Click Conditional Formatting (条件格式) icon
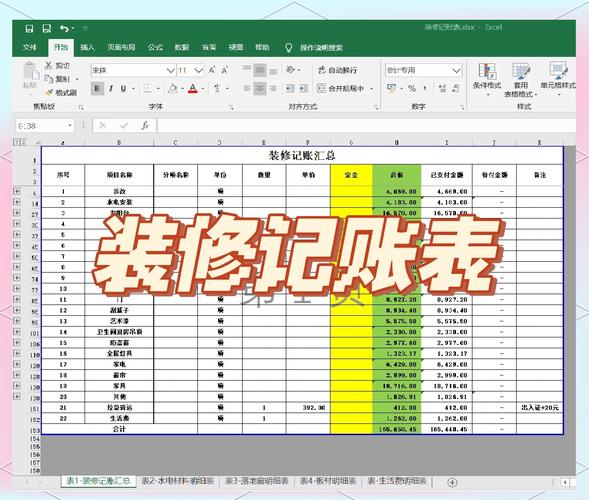 pos(487,71)
